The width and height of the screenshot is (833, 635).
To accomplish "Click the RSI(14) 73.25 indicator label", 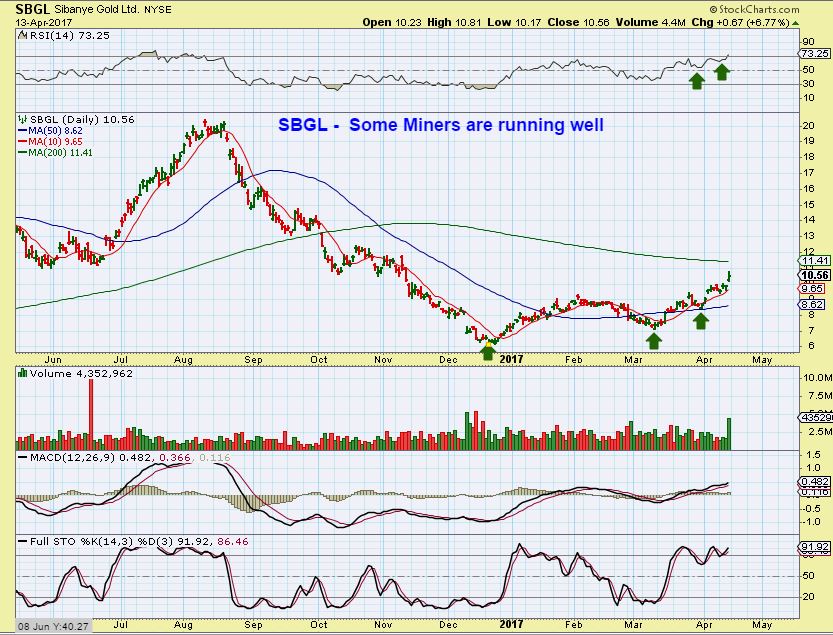I will tap(64, 36).
